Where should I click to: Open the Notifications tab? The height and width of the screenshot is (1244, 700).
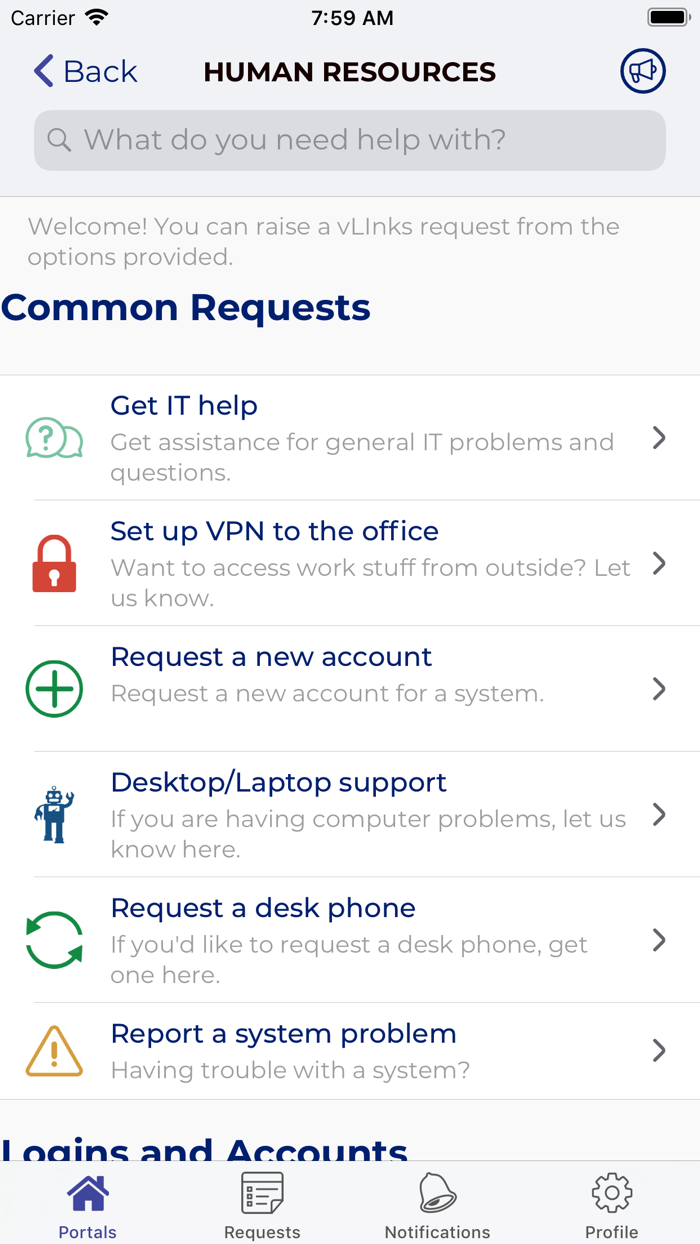[x=437, y=1202]
